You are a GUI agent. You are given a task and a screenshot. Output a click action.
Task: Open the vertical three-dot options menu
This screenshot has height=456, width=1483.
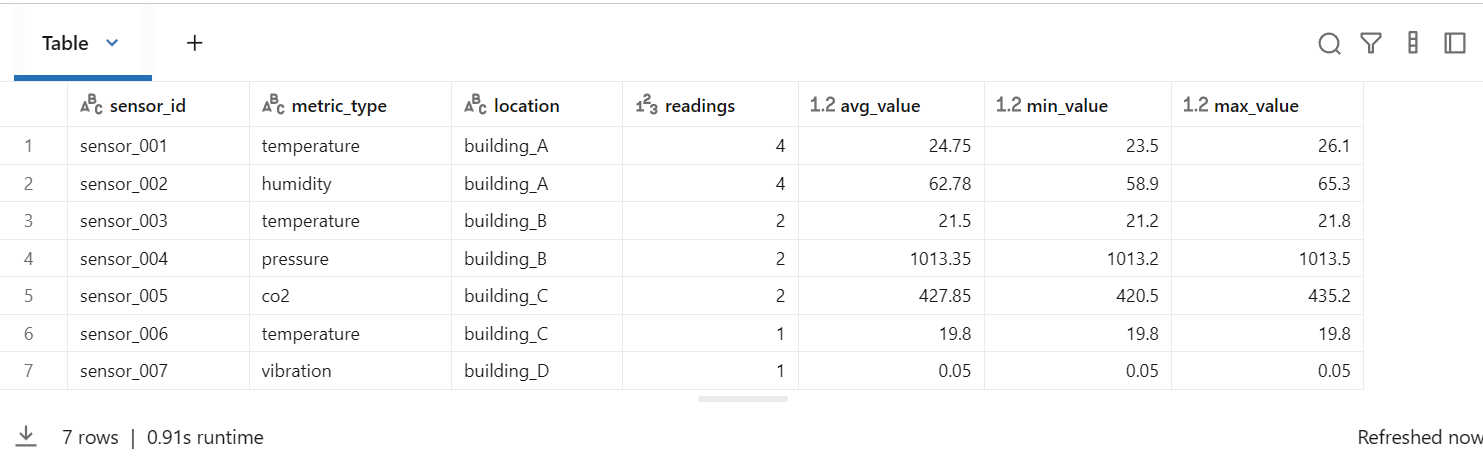[x=1412, y=43]
